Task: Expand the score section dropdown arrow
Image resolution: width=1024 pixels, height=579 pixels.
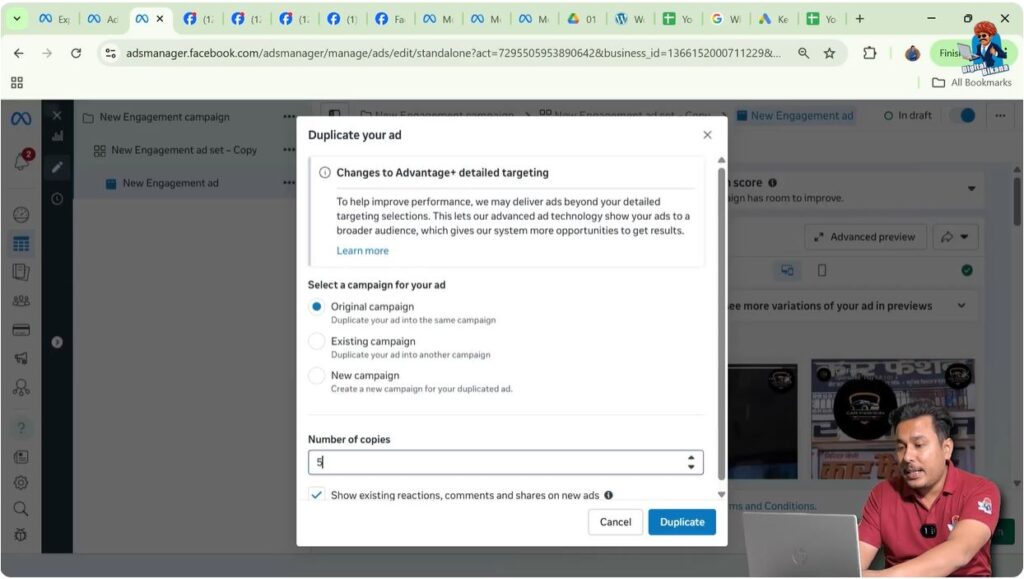Action: pos(972,189)
